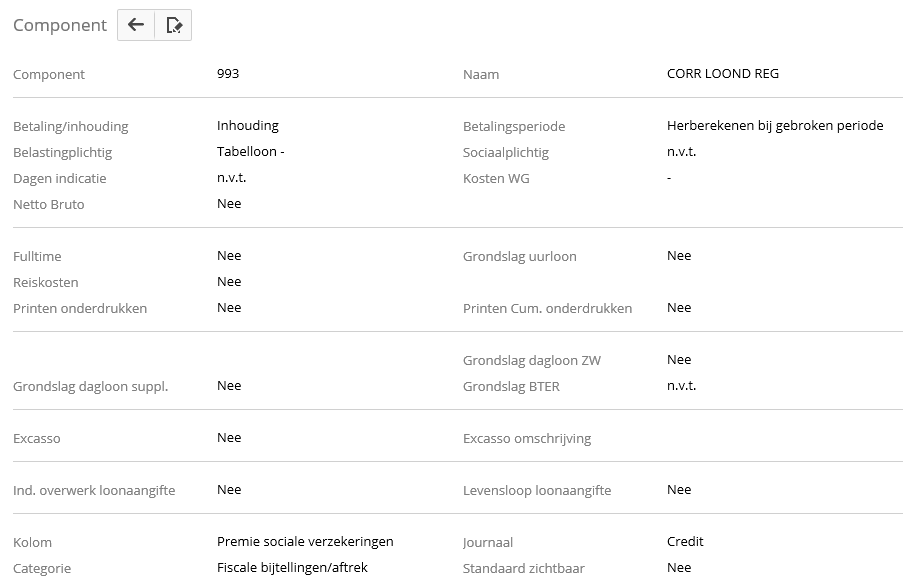This screenshot has height=585, width=909.
Task: Click the edit component pencil icon
Action: [x=173, y=26]
